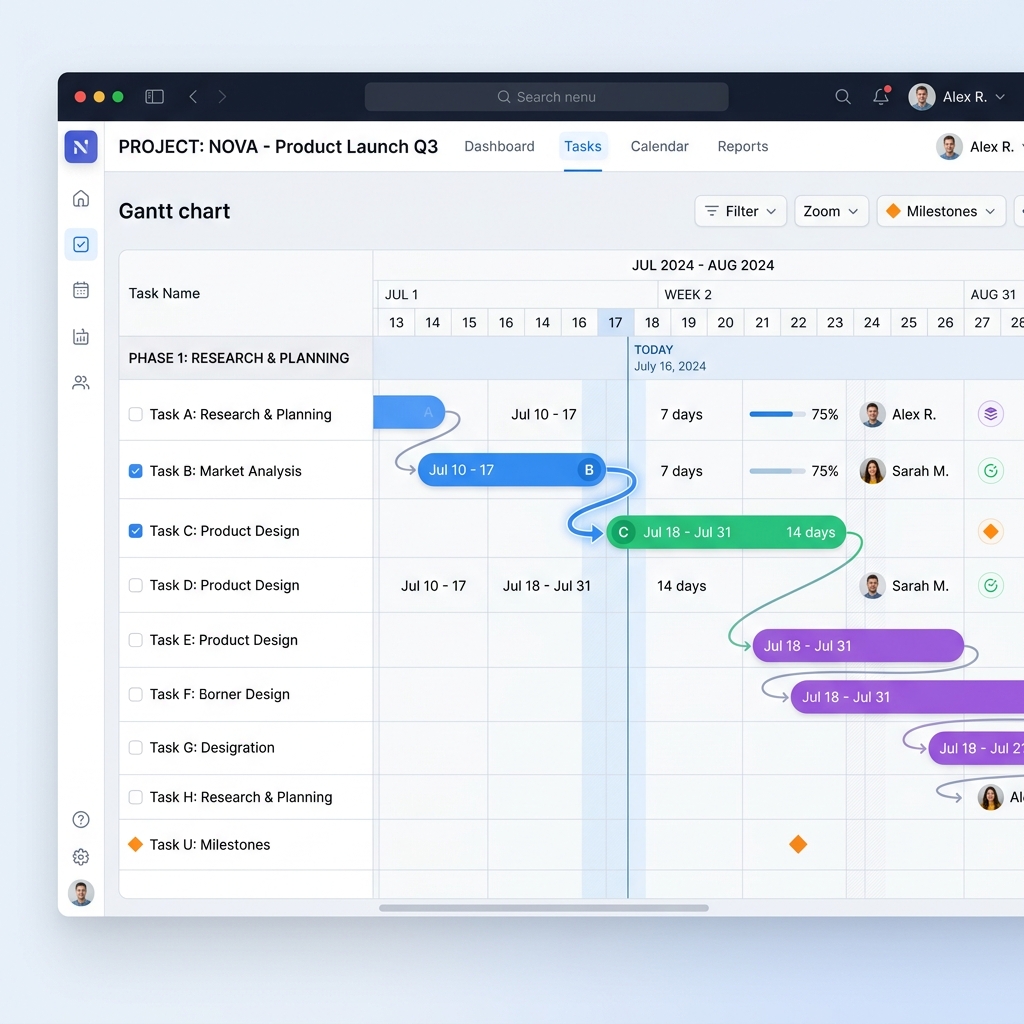
Task: Click the help question mark icon
Action: tap(81, 820)
